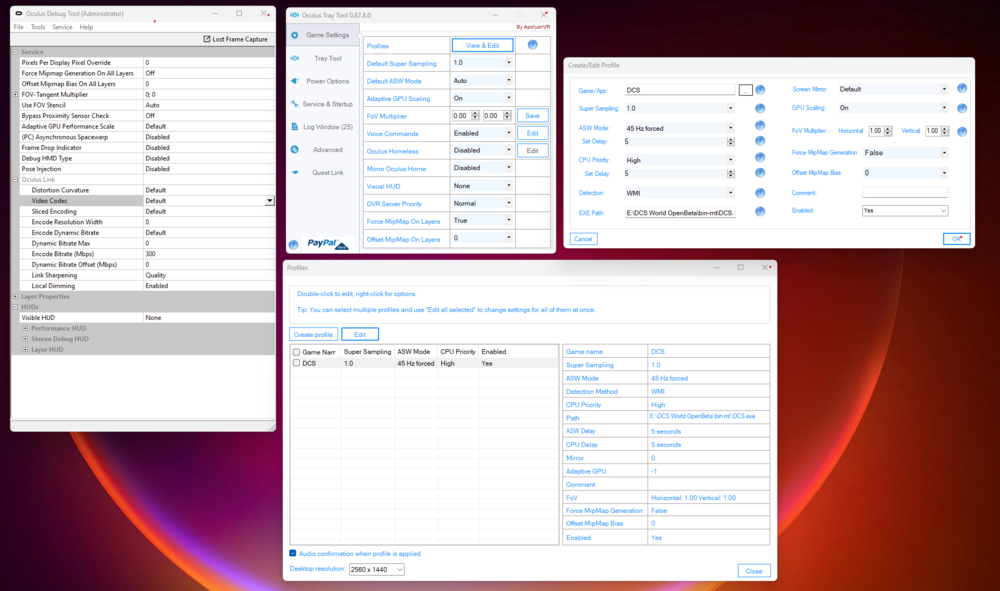
Task: Open Tools menu in Debug Tool
Action: click(x=38, y=27)
